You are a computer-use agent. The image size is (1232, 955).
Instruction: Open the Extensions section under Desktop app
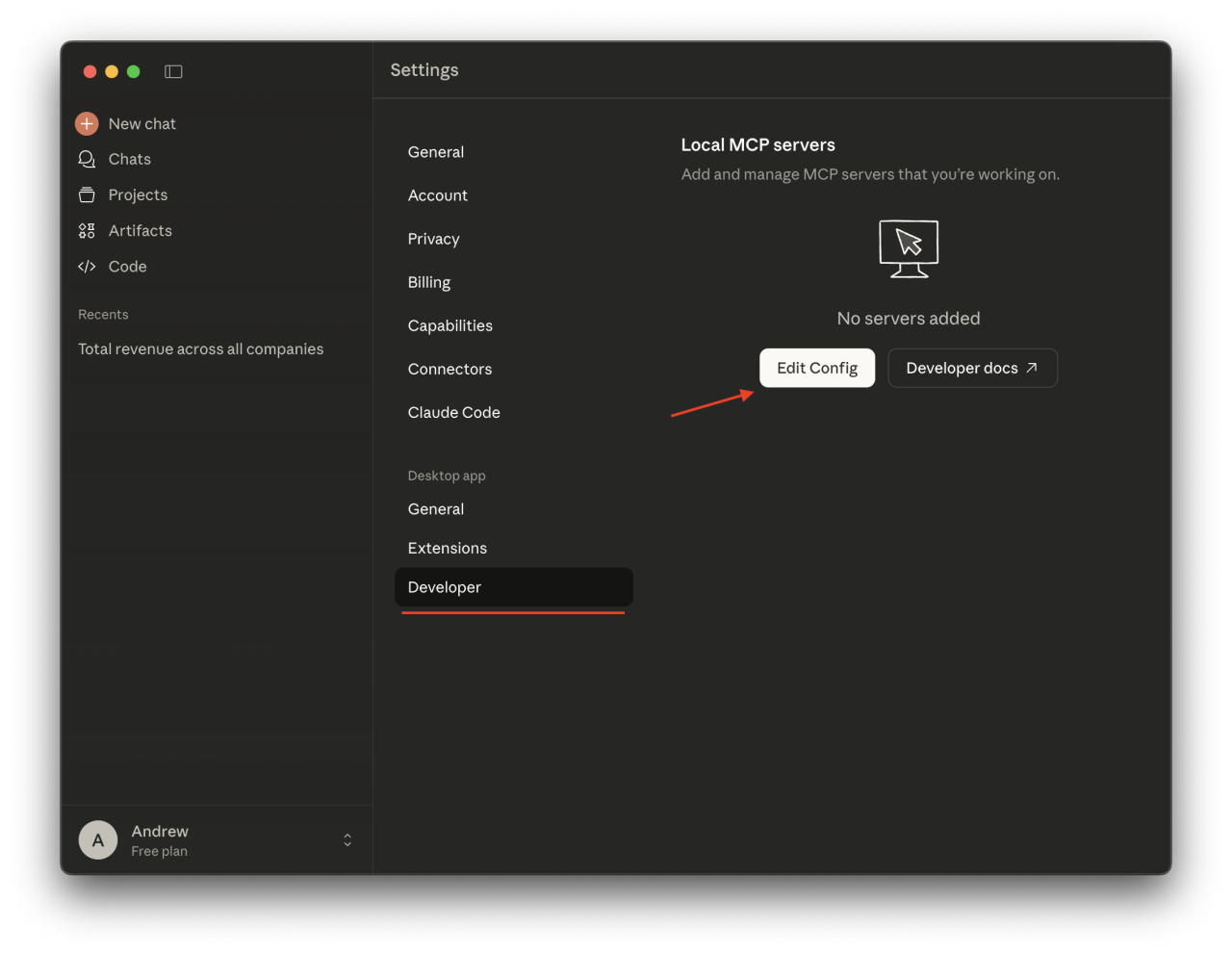(447, 548)
